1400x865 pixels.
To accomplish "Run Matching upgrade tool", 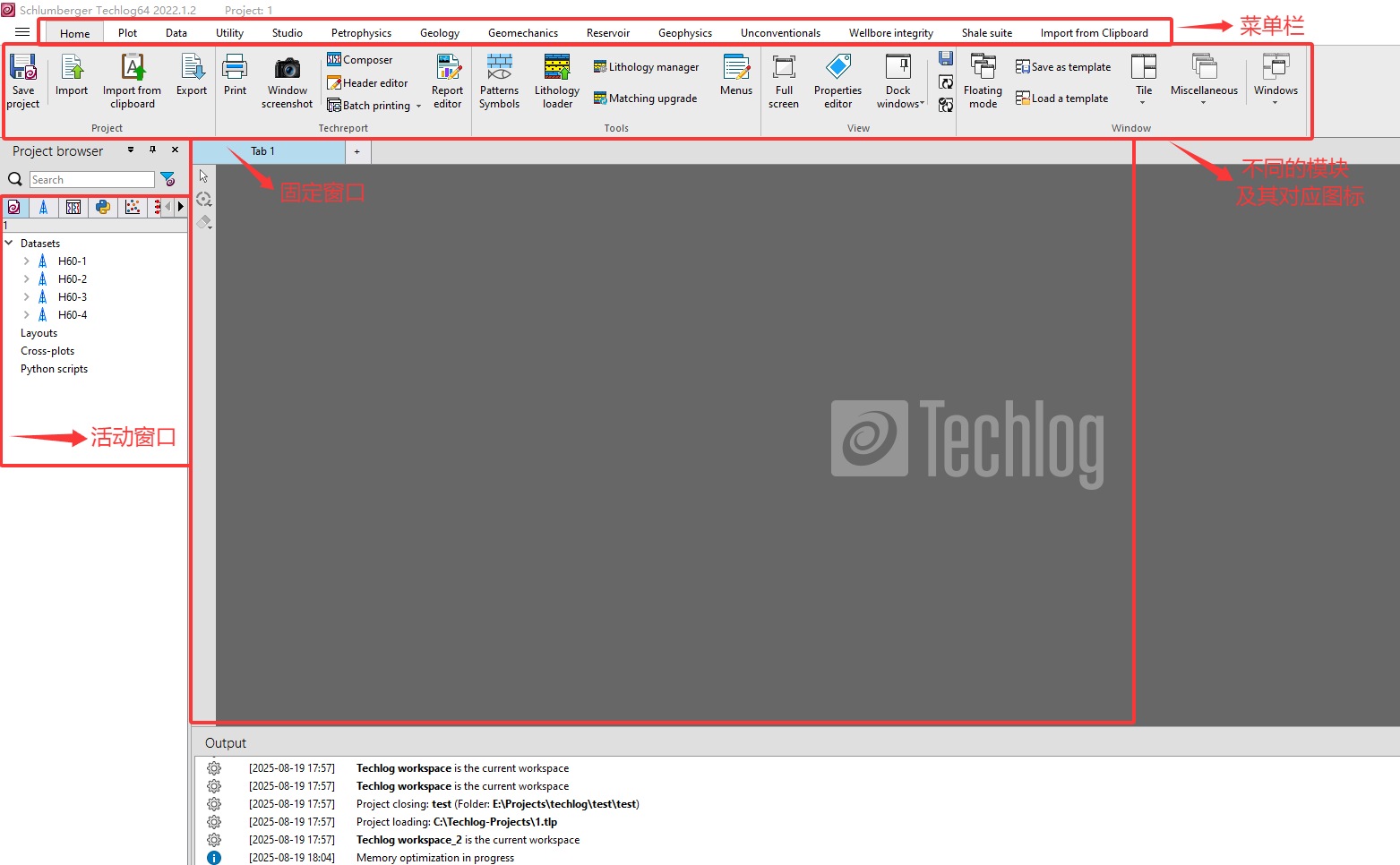I will [x=645, y=98].
